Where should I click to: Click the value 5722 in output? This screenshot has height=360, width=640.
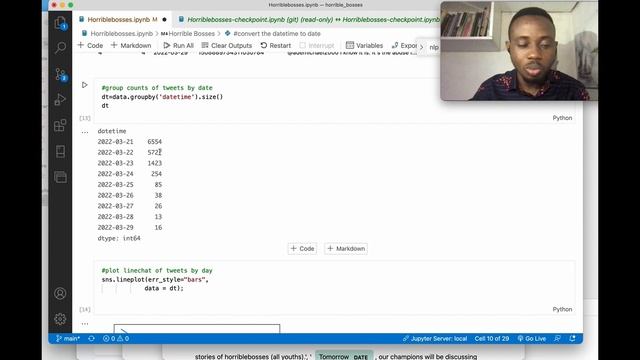155,152
